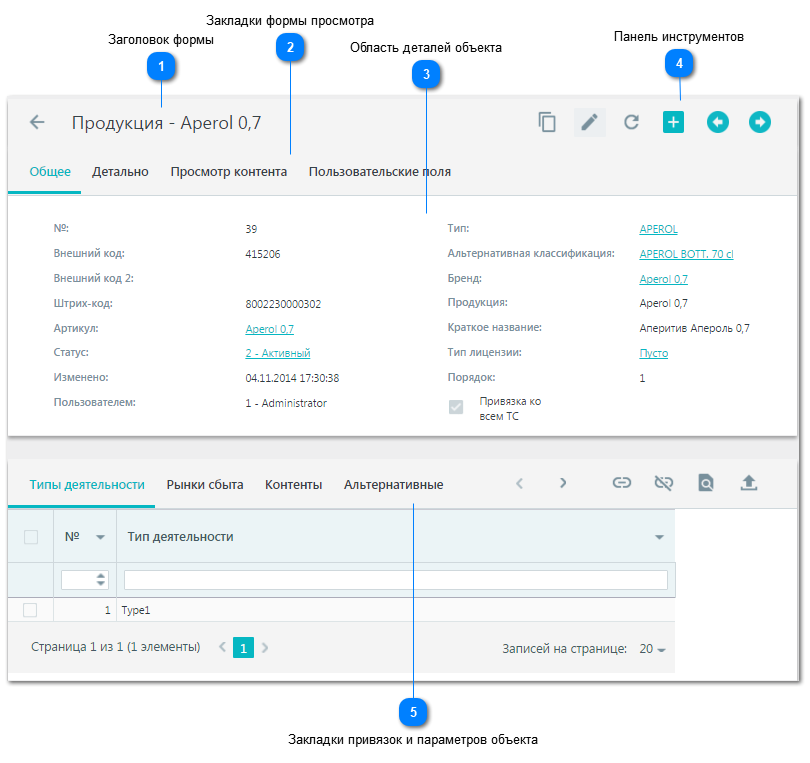Go to next page in the pager

tap(265, 647)
